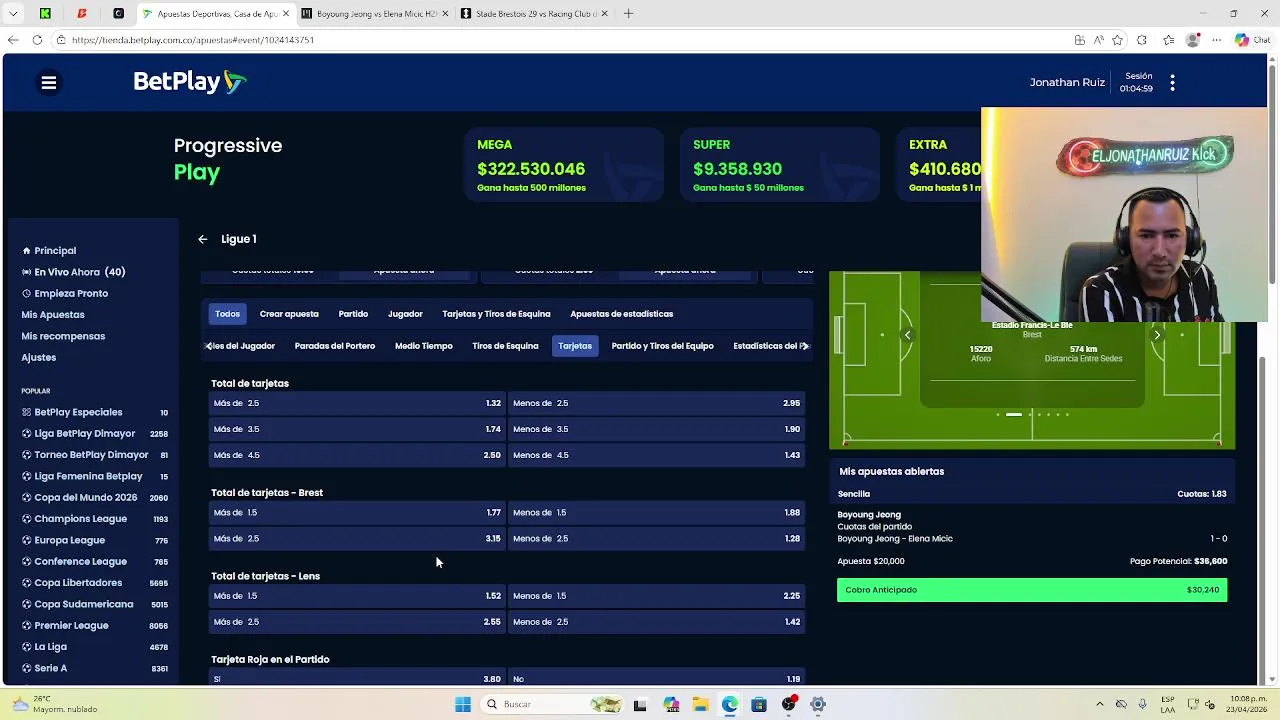The width and height of the screenshot is (1280, 720).
Task: Open Copa Libertadores in the sidebar
Action: click(95, 583)
